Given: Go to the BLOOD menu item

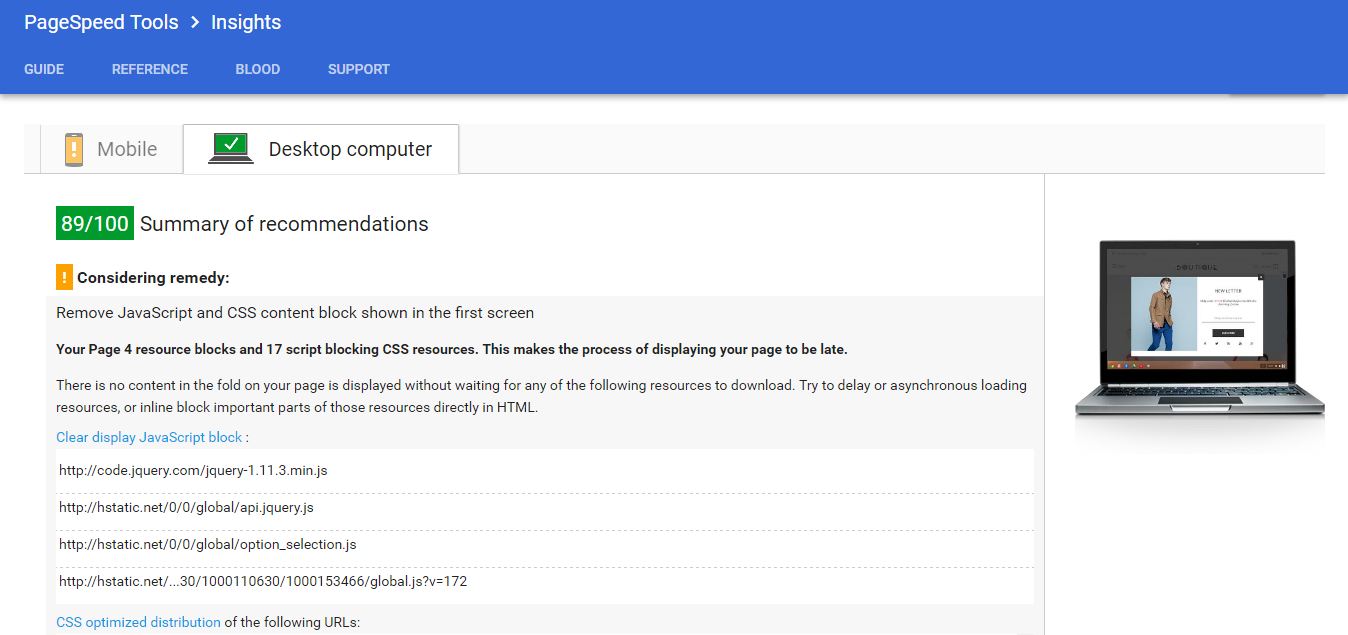Looking at the screenshot, I should click(x=258, y=69).
